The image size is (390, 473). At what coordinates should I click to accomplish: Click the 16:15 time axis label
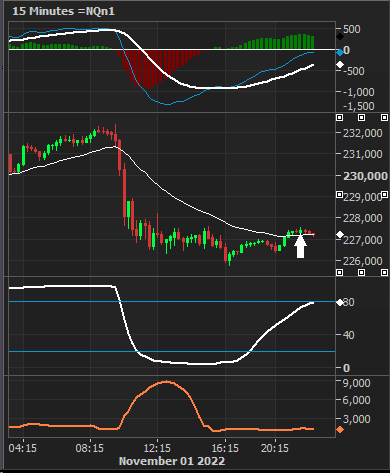(x=225, y=448)
